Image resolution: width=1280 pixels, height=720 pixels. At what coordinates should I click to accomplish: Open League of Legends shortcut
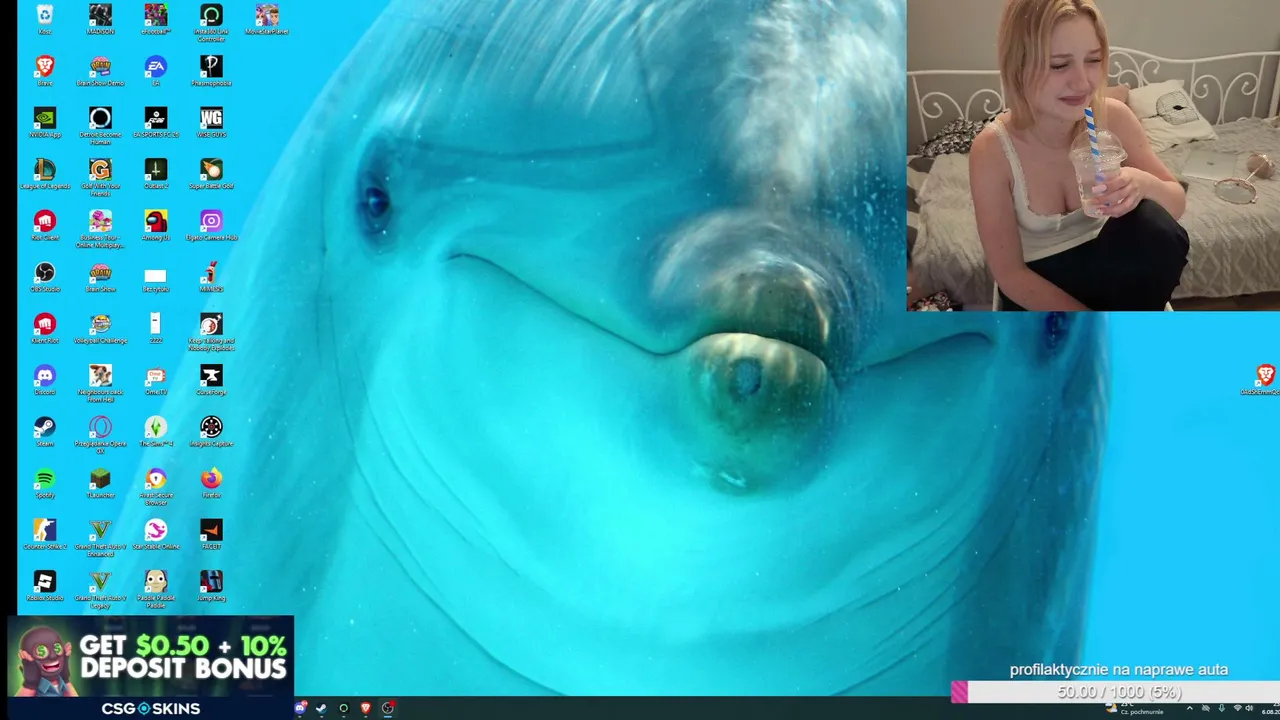coord(44,174)
